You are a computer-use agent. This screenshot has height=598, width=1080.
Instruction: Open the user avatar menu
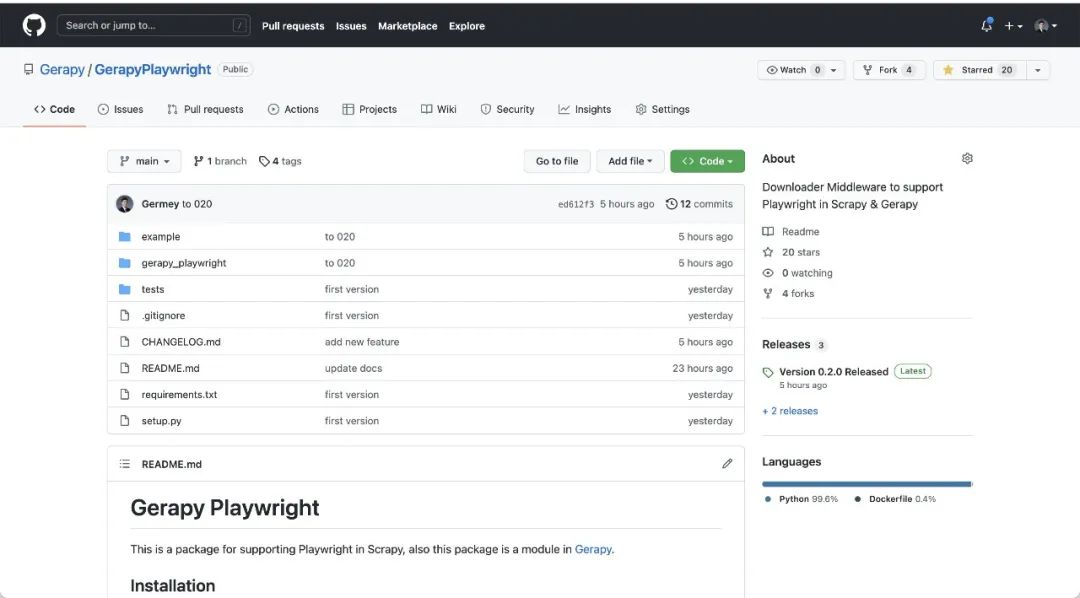1045,25
